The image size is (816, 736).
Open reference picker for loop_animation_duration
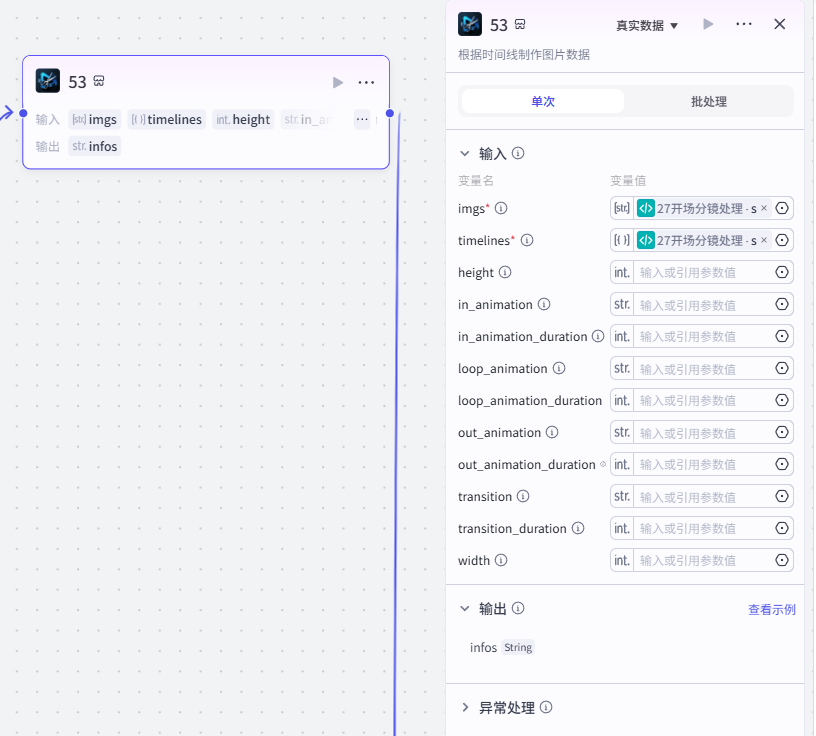pyautogui.click(x=782, y=400)
